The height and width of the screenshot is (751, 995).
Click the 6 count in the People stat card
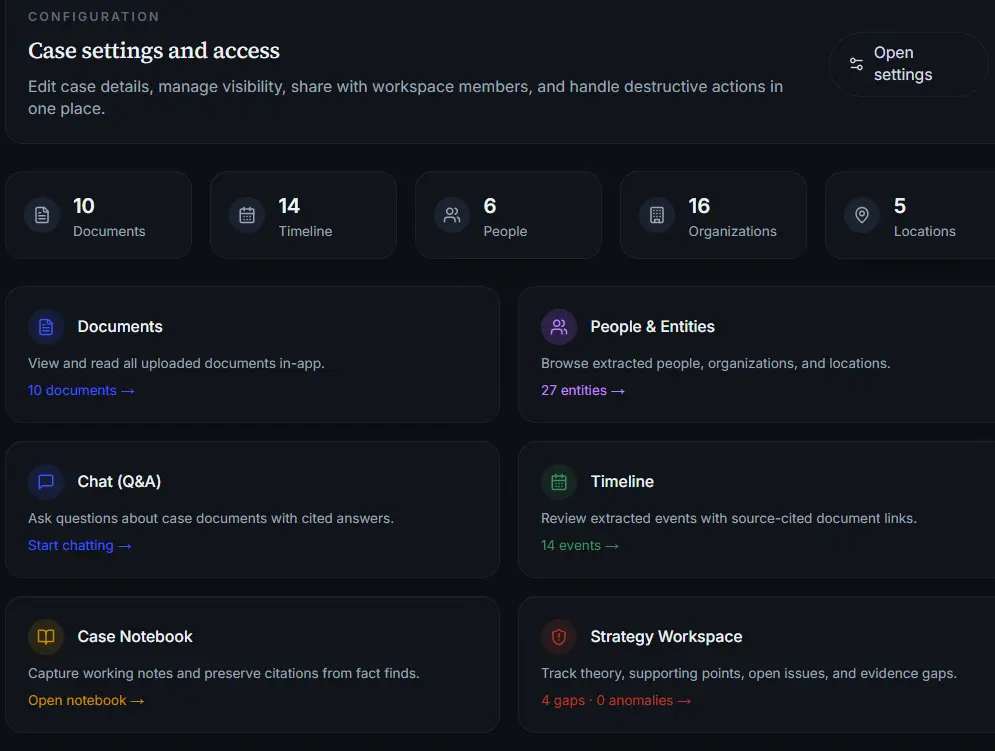(489, 206)
